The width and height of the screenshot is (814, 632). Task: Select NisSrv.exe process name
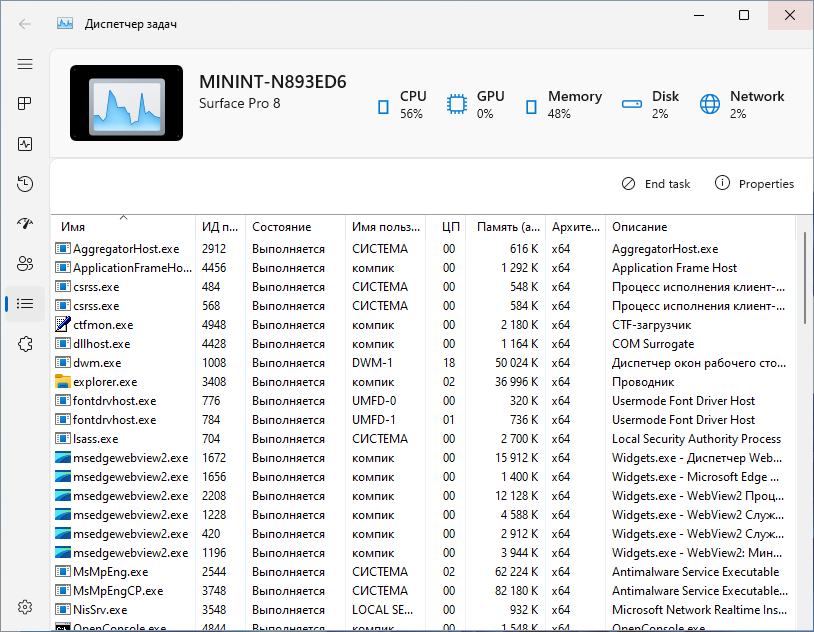100,610
